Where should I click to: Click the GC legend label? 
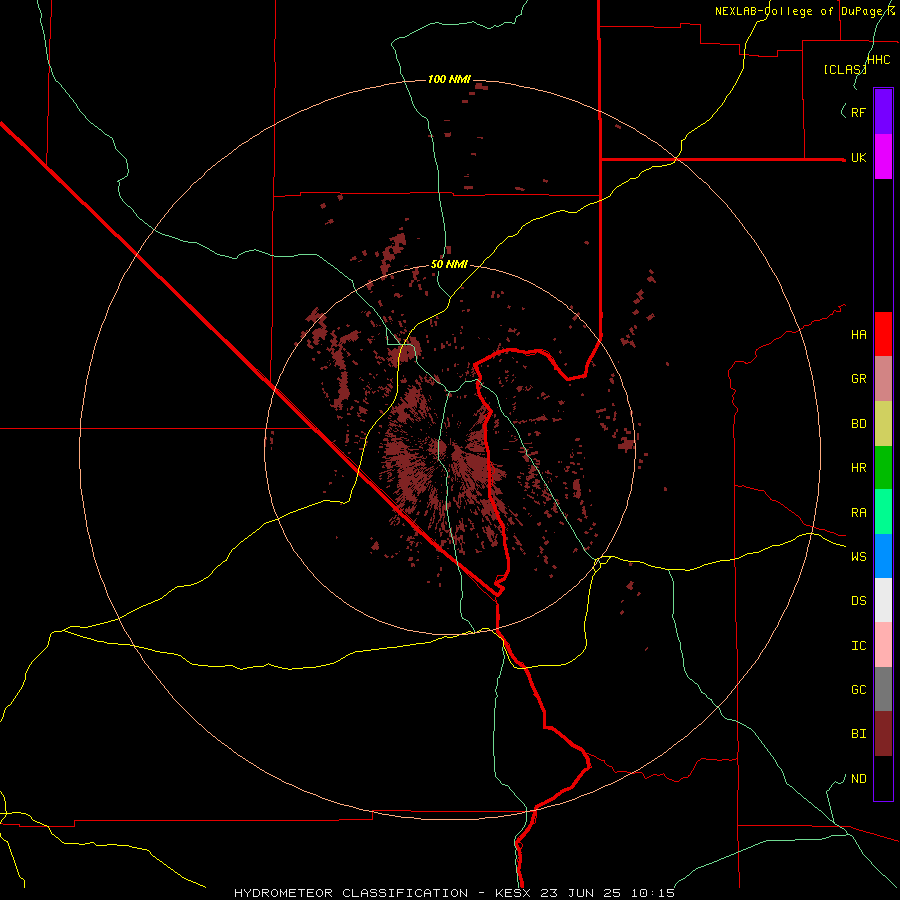(x=859, y=689)
